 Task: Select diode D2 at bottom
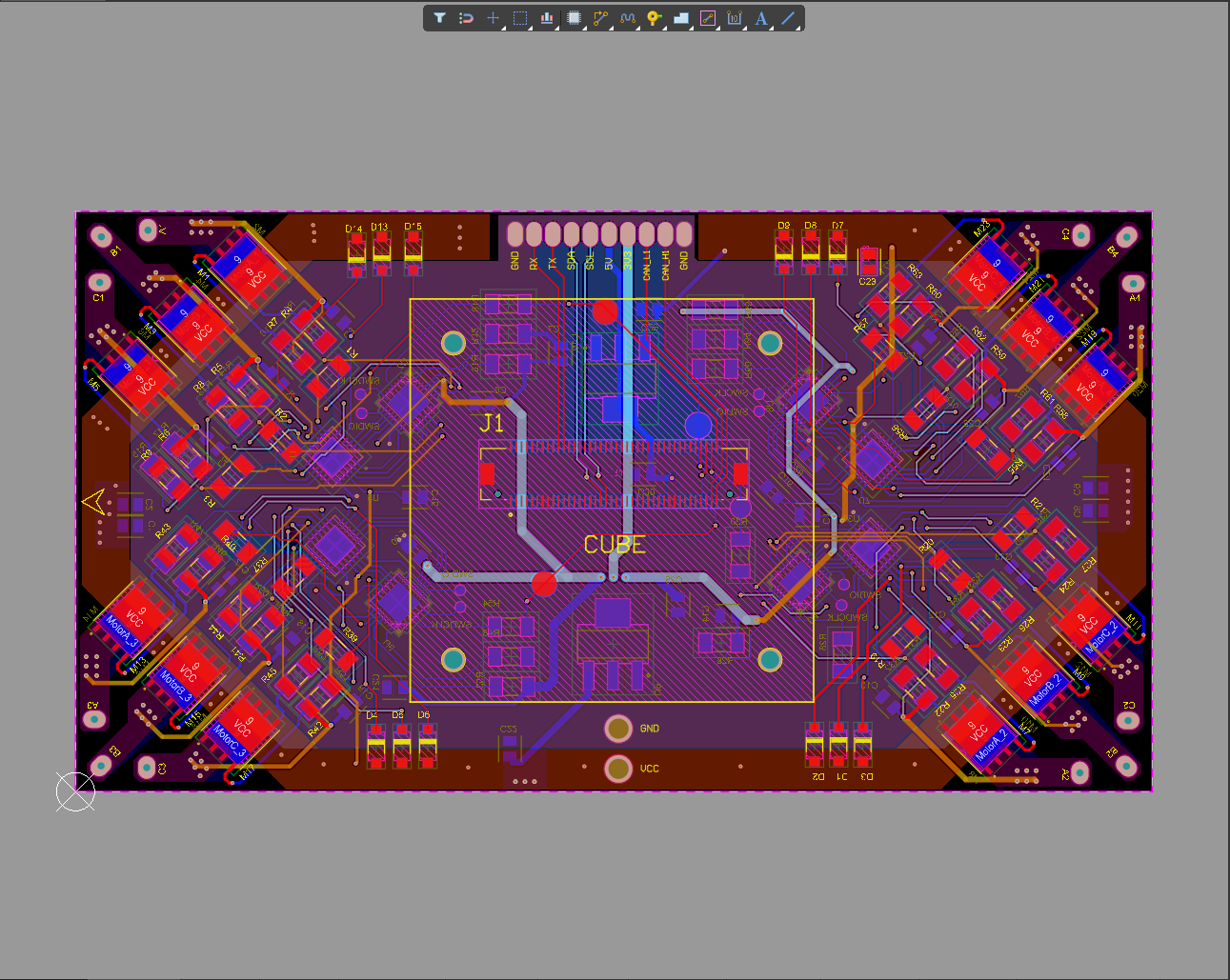[x=814, y=744]
